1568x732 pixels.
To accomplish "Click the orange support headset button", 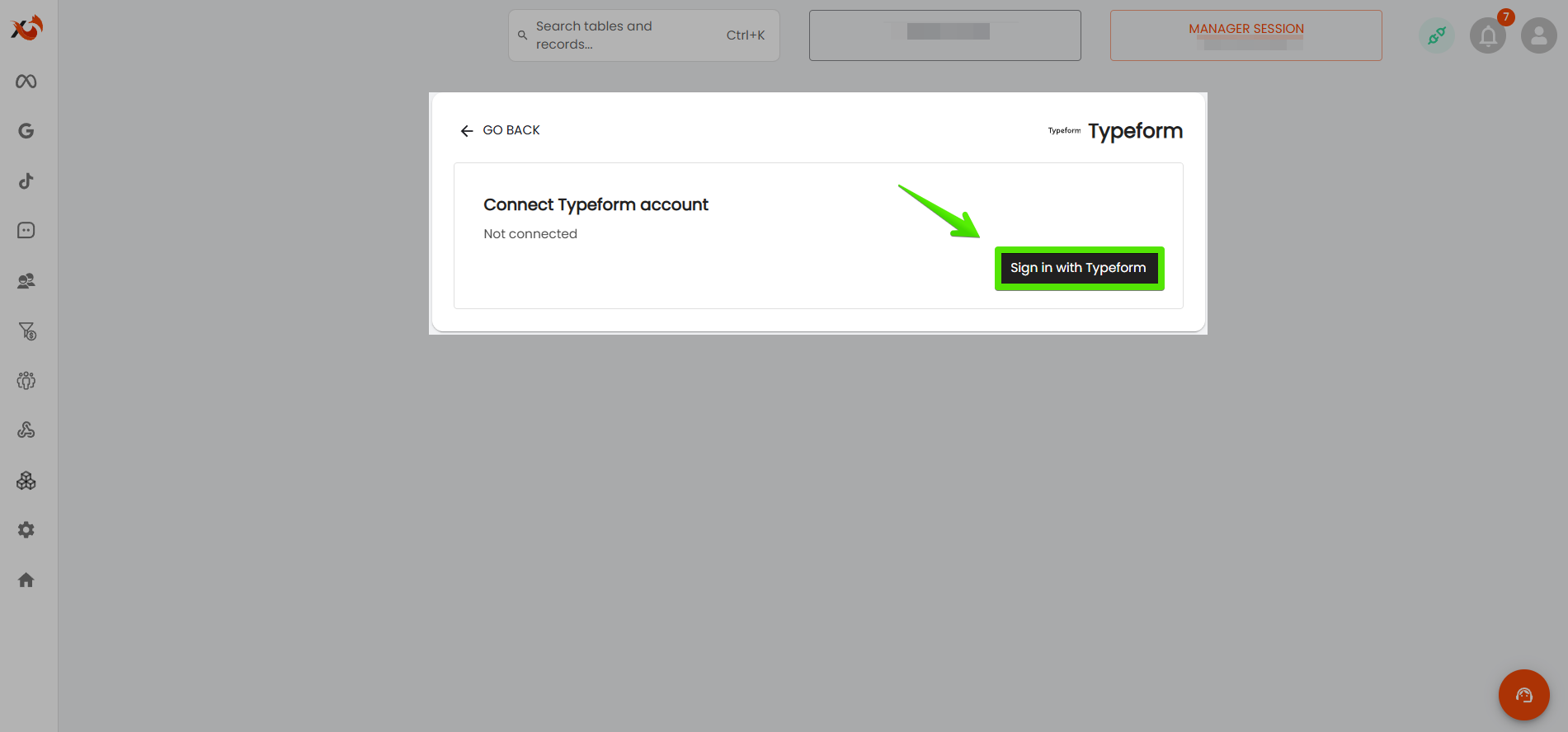I will pos(1523,695).
